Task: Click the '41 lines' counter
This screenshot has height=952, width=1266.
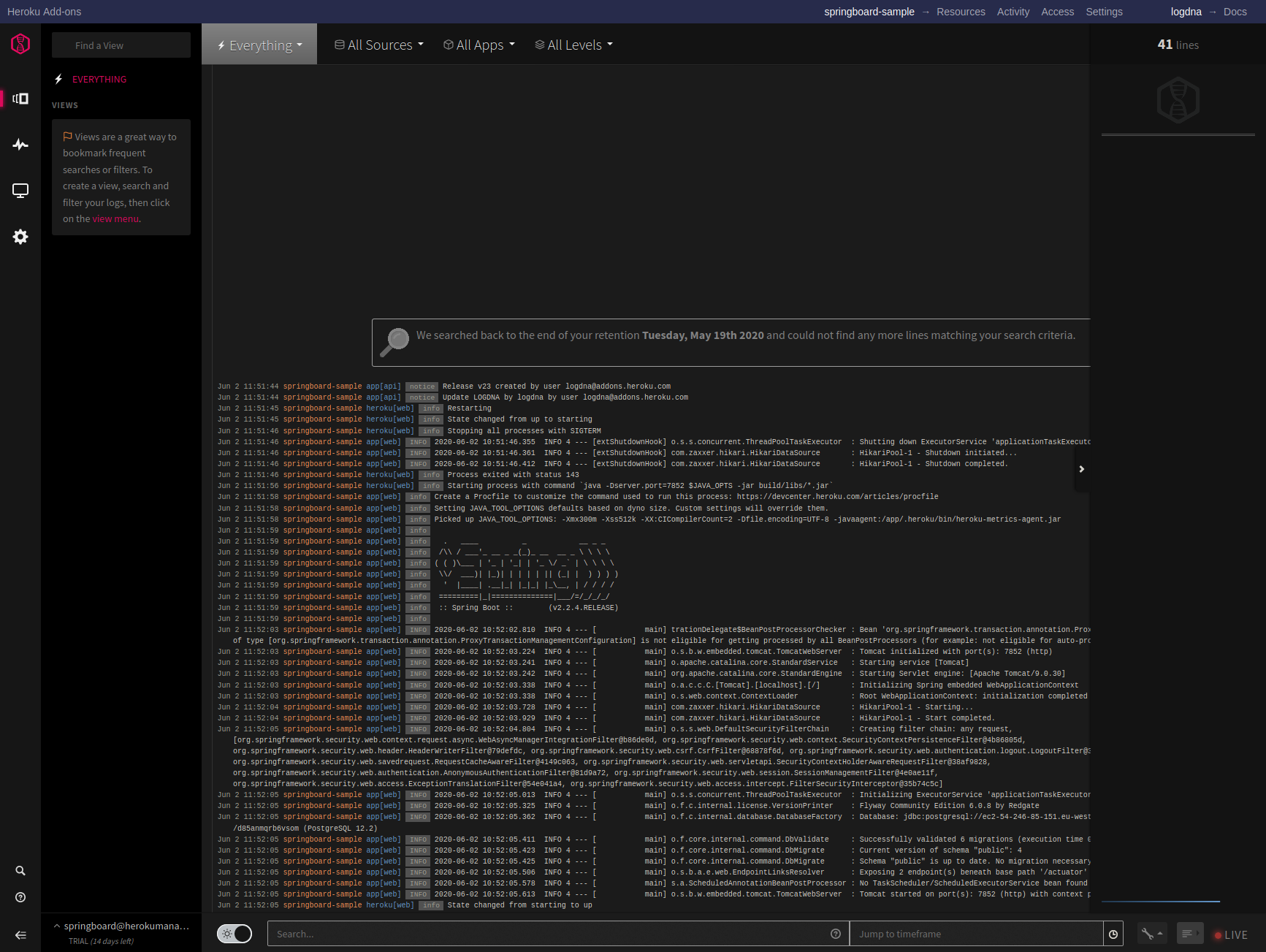Action: 1178,45
